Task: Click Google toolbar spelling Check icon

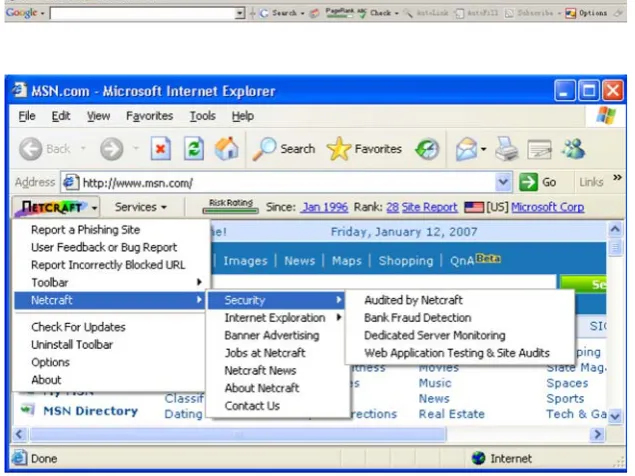Action: (x=362, y=13)
